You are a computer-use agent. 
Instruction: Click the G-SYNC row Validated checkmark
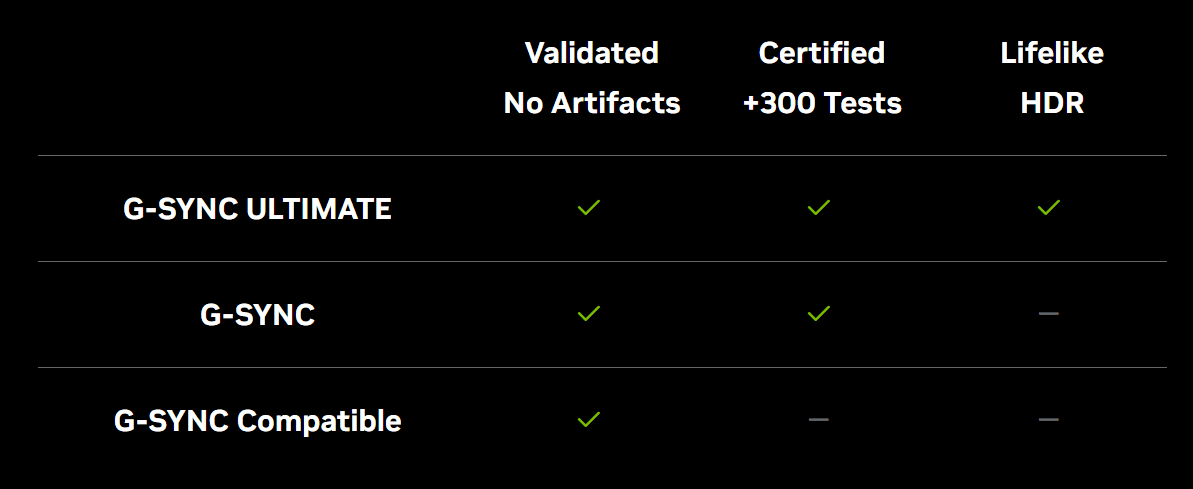[589, 313]
